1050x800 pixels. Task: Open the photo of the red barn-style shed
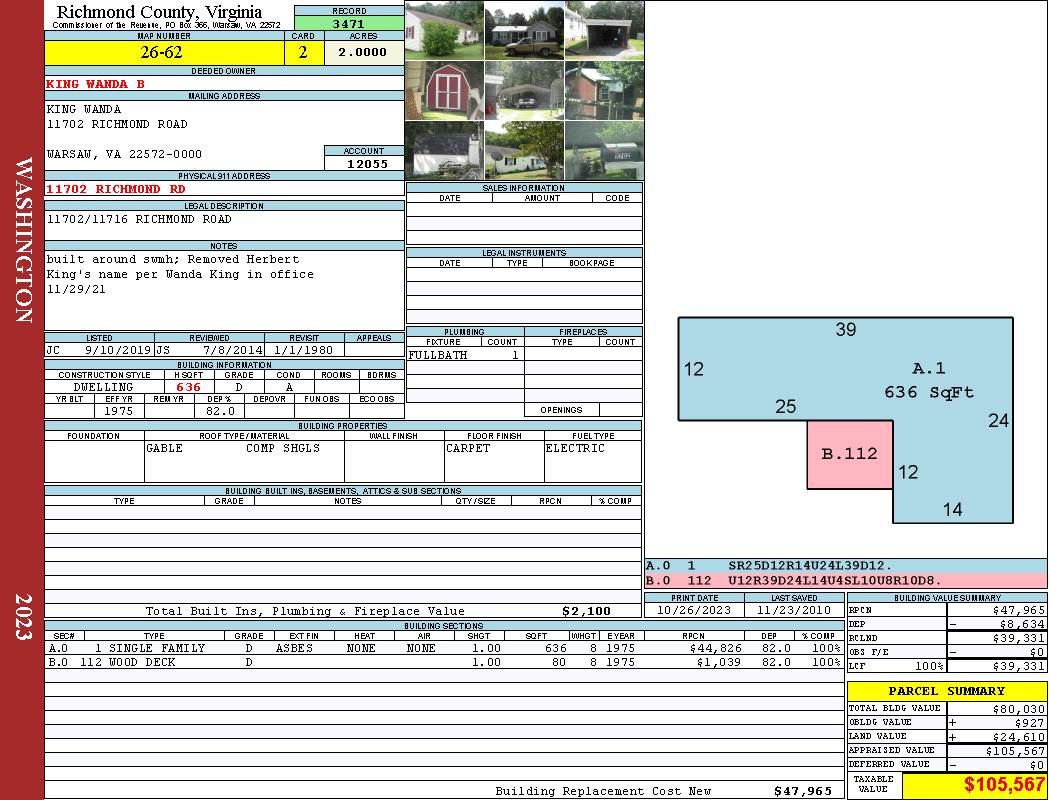pos(445,90)
